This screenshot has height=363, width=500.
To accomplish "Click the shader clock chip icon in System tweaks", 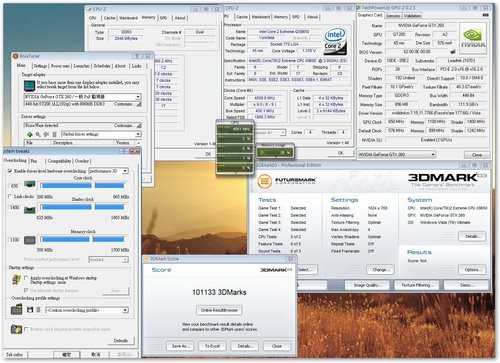I will pos(30,210).
